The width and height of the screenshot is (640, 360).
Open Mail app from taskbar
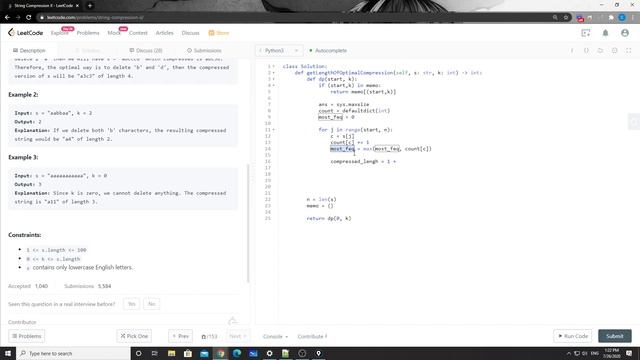[x=204, y=353]
